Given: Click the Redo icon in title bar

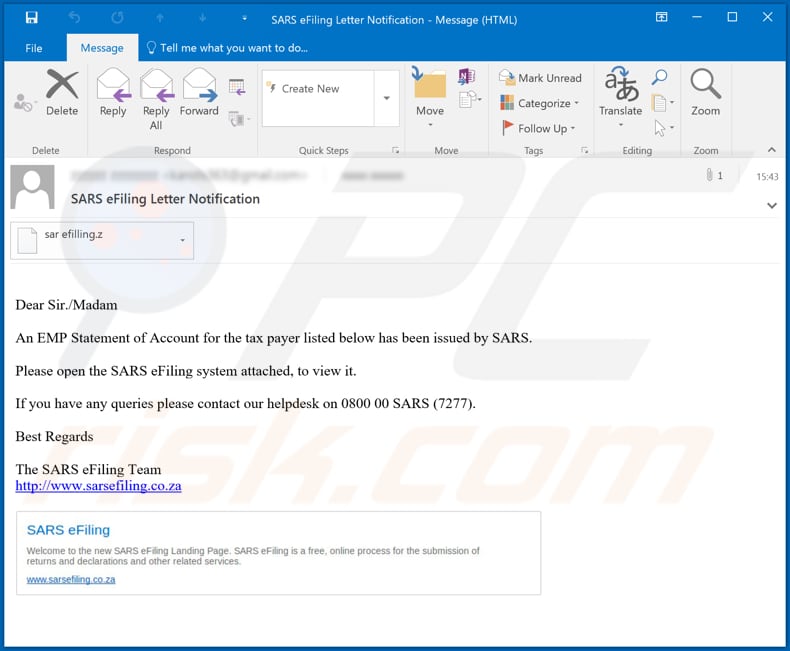Looking at the screenshot, I should click(x=117, y=18).
